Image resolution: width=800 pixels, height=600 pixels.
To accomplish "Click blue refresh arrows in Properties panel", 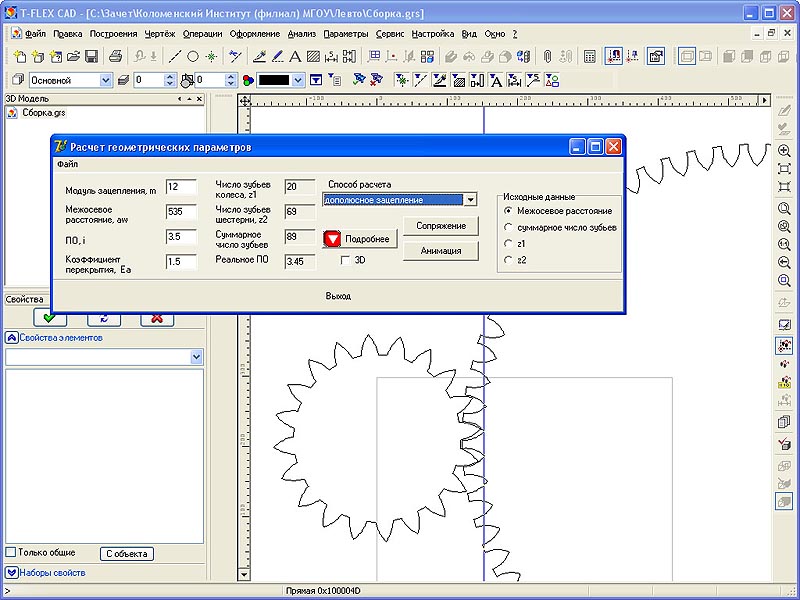I will (104, 317).
